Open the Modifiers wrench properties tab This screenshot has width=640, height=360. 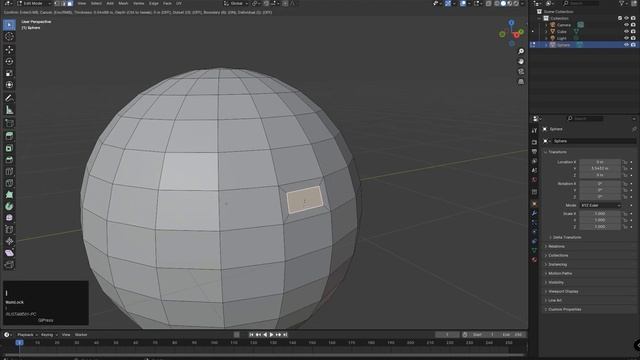pos(534,213)
